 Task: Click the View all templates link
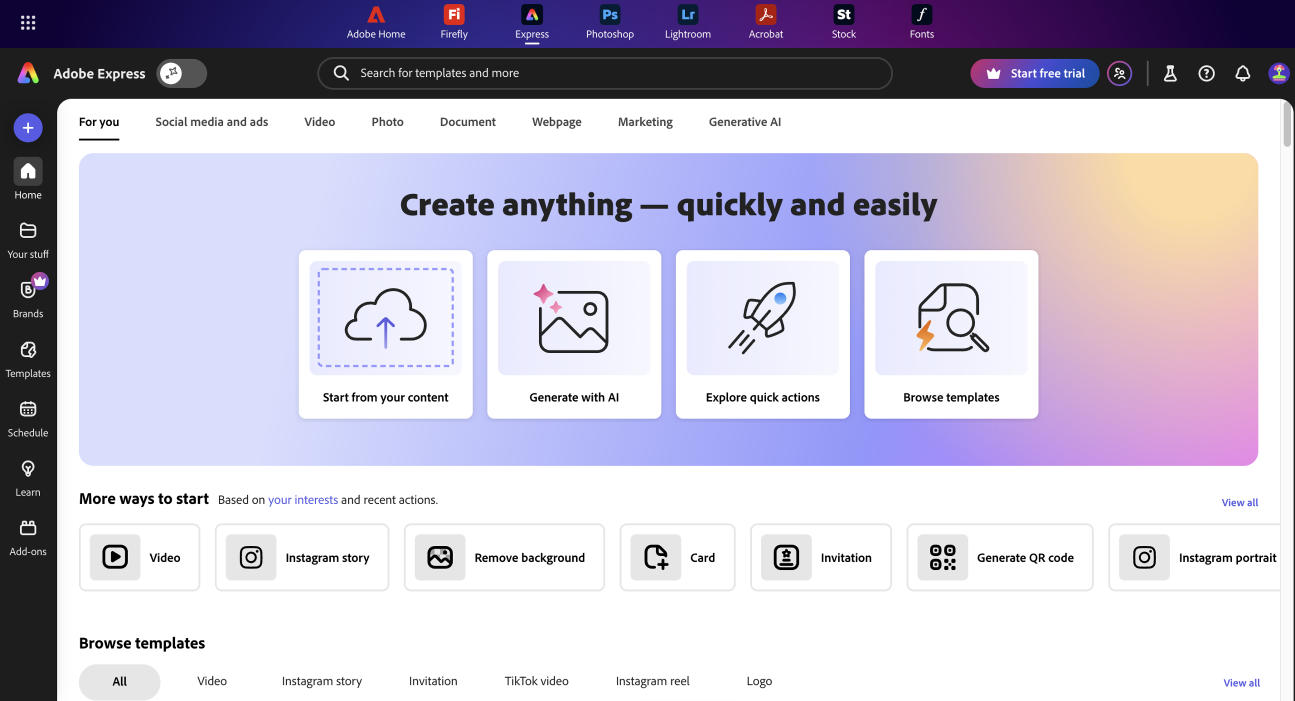coord(1241,682)
